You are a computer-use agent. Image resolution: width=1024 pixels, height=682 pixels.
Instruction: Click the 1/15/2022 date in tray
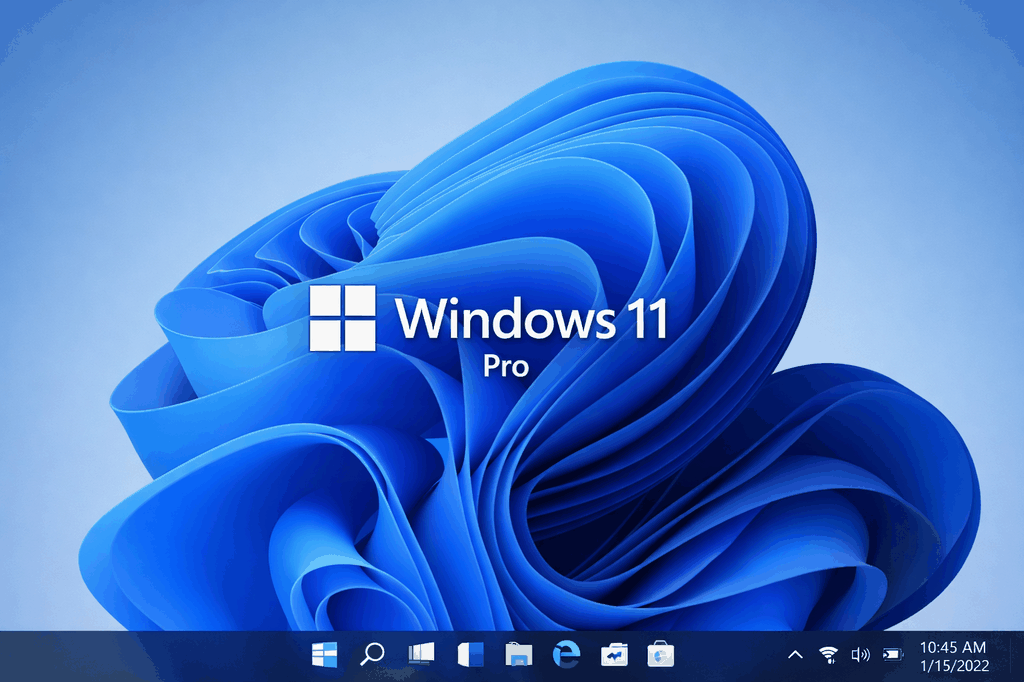point(952,665)
